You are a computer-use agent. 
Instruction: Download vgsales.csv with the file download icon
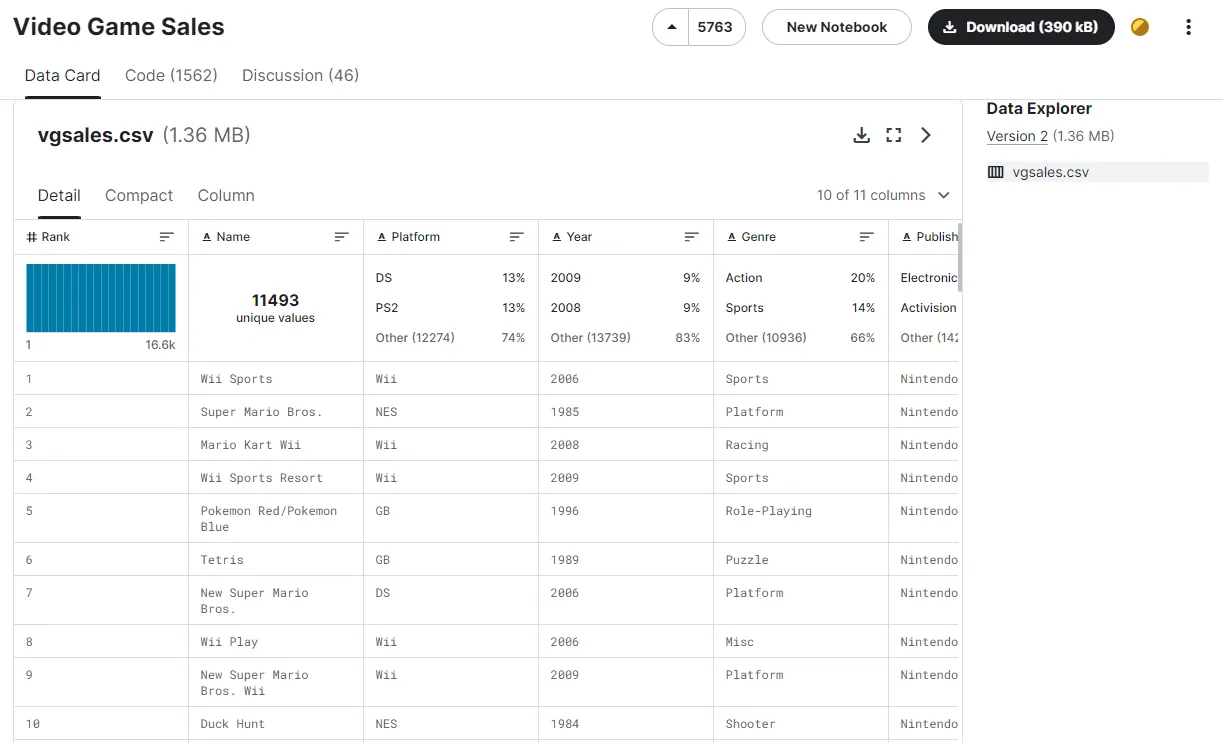click(861, 135)
